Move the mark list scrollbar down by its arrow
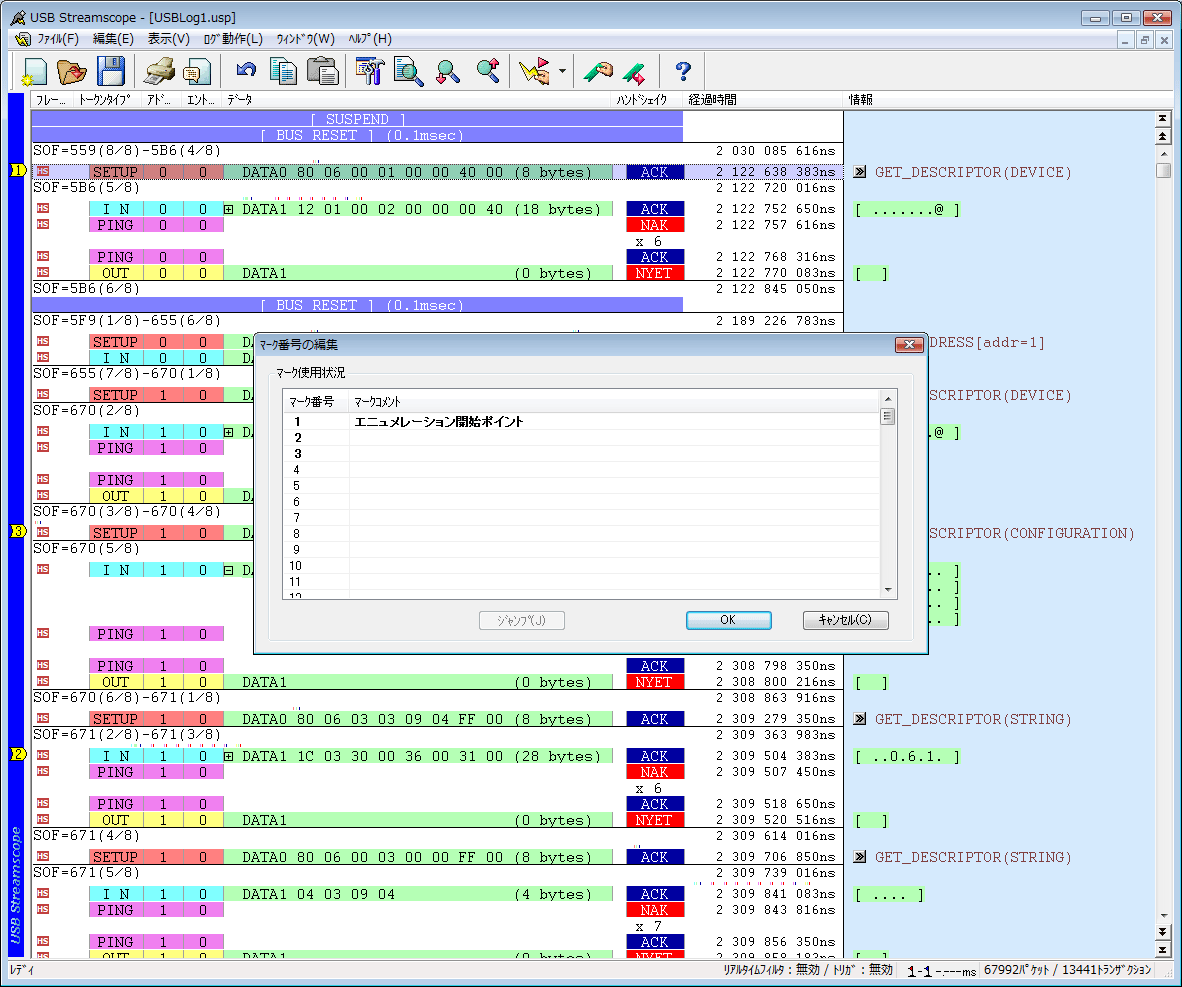This screenshot has width=1182, height=987. point(888,590)
